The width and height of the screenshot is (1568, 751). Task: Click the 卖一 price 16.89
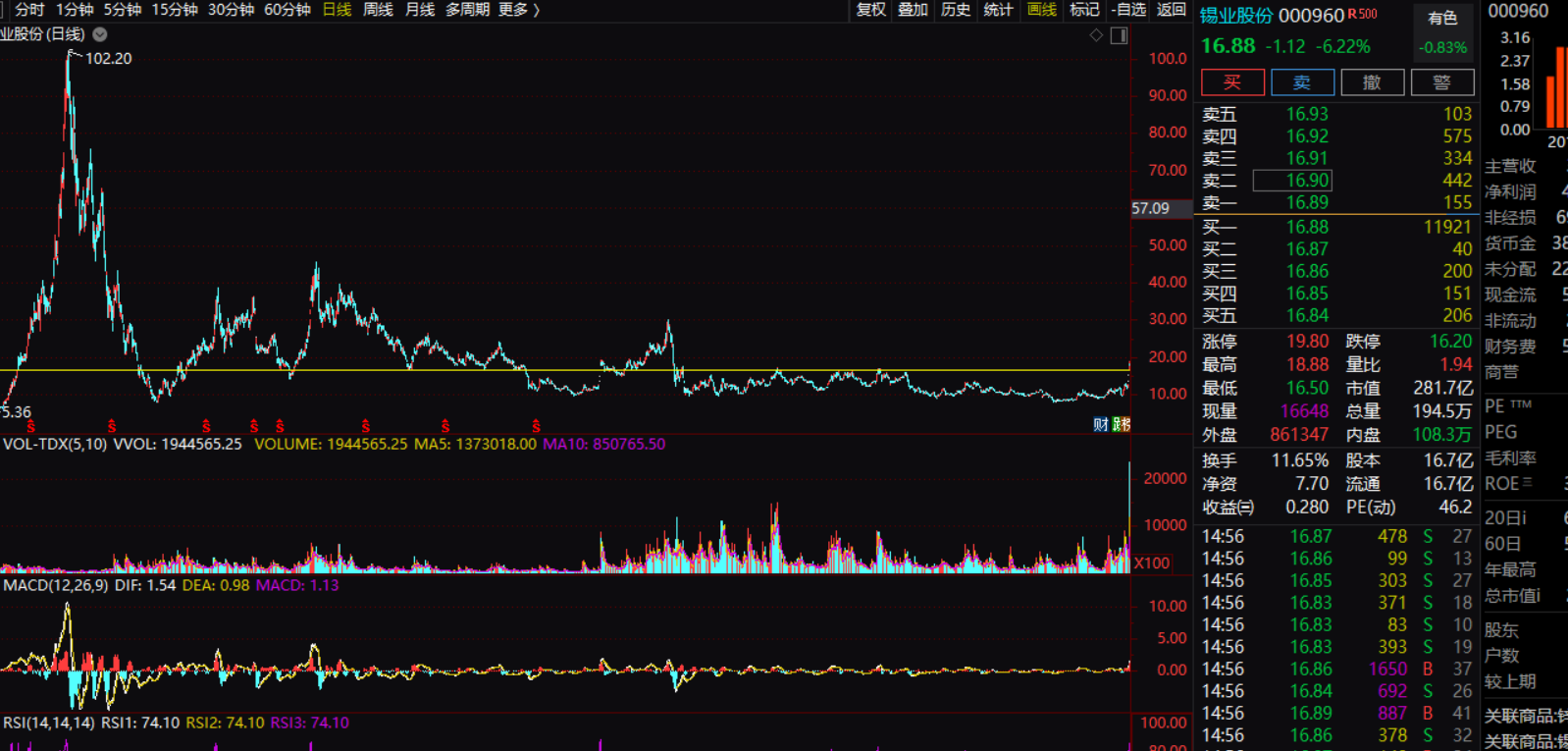pyautogui.click(x=1307, y=202)
